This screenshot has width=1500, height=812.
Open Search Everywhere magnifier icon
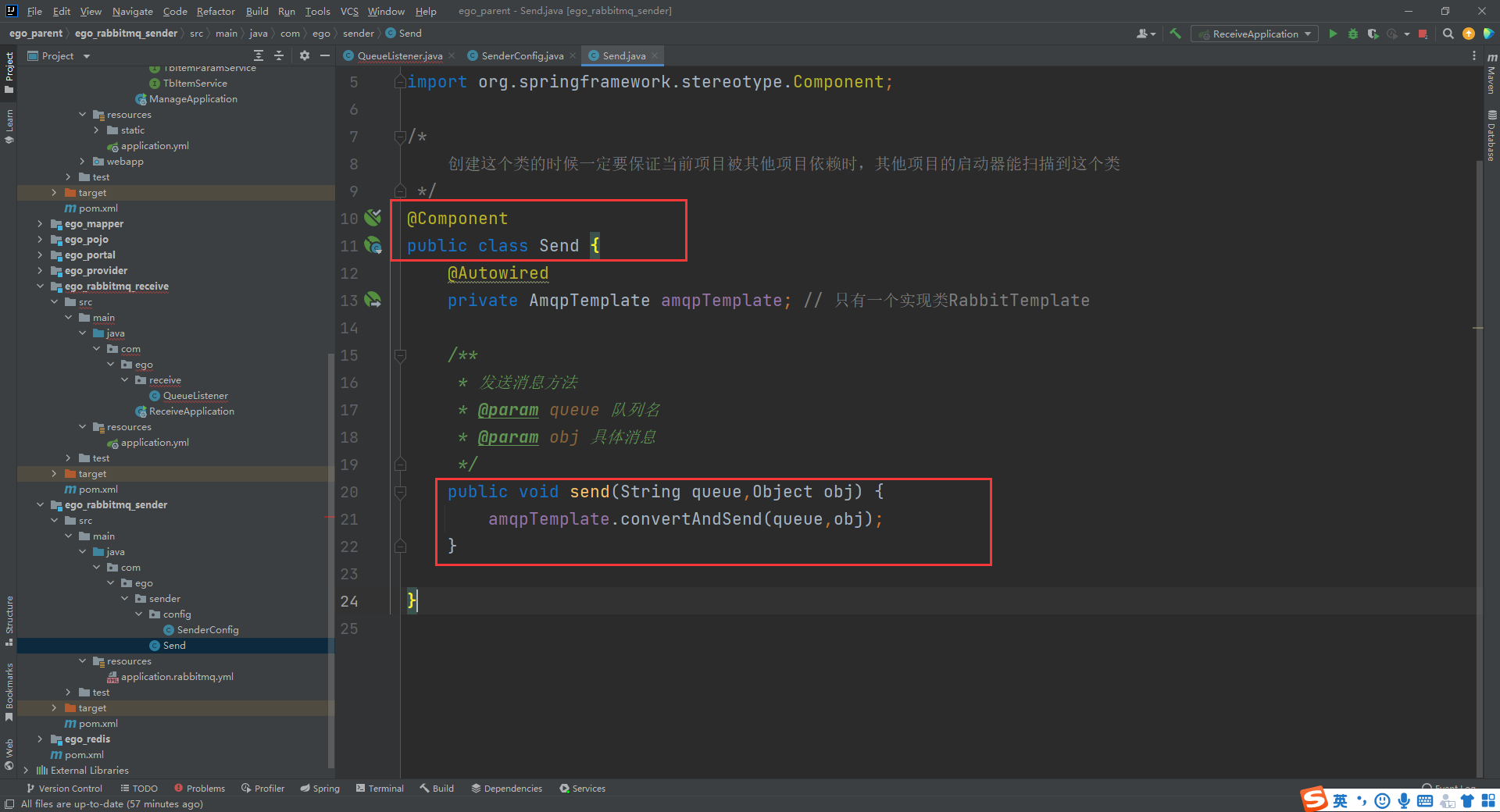click(x=1448, y=34)
